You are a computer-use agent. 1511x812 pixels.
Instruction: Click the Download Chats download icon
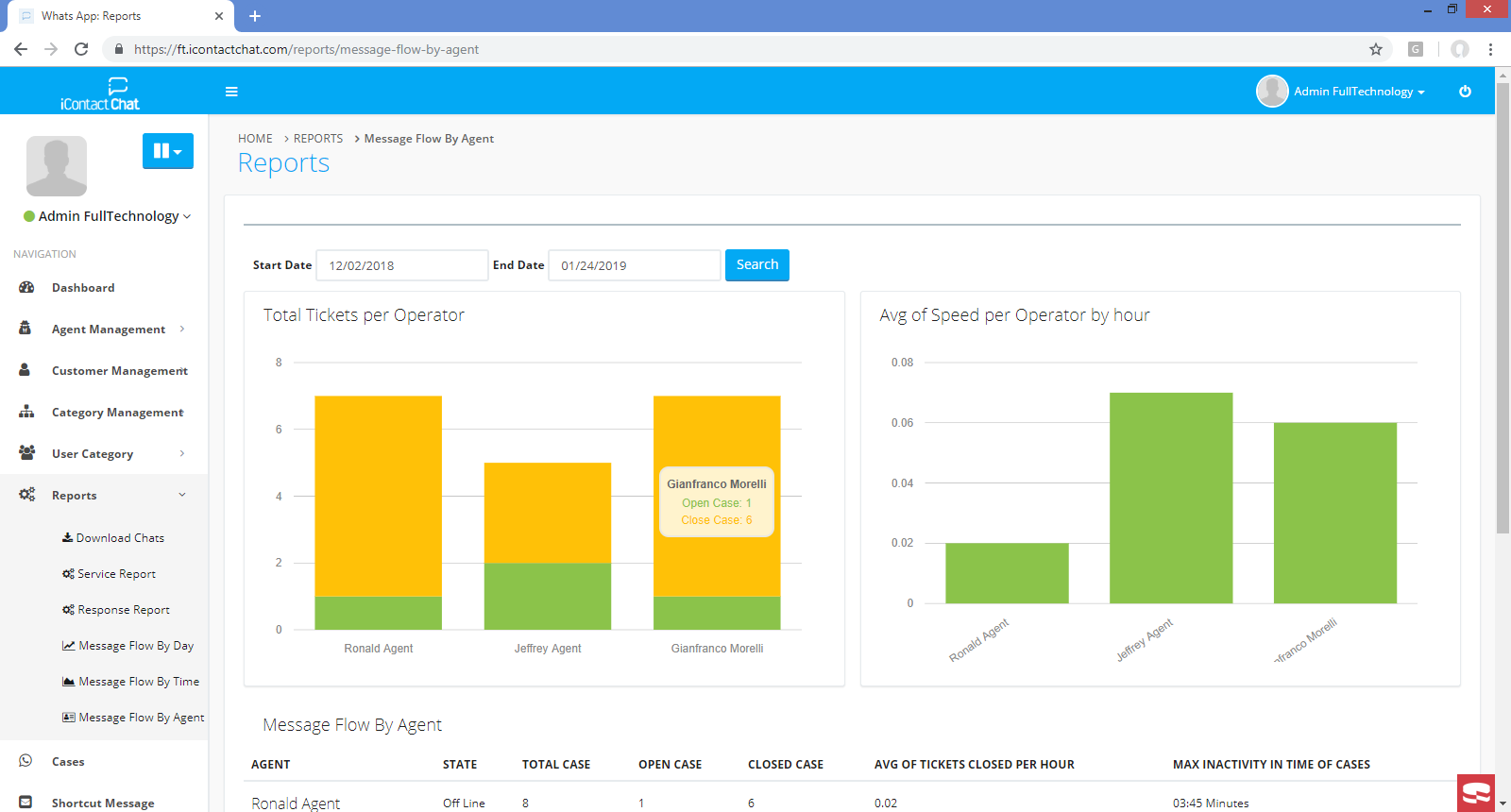(67, 537)
